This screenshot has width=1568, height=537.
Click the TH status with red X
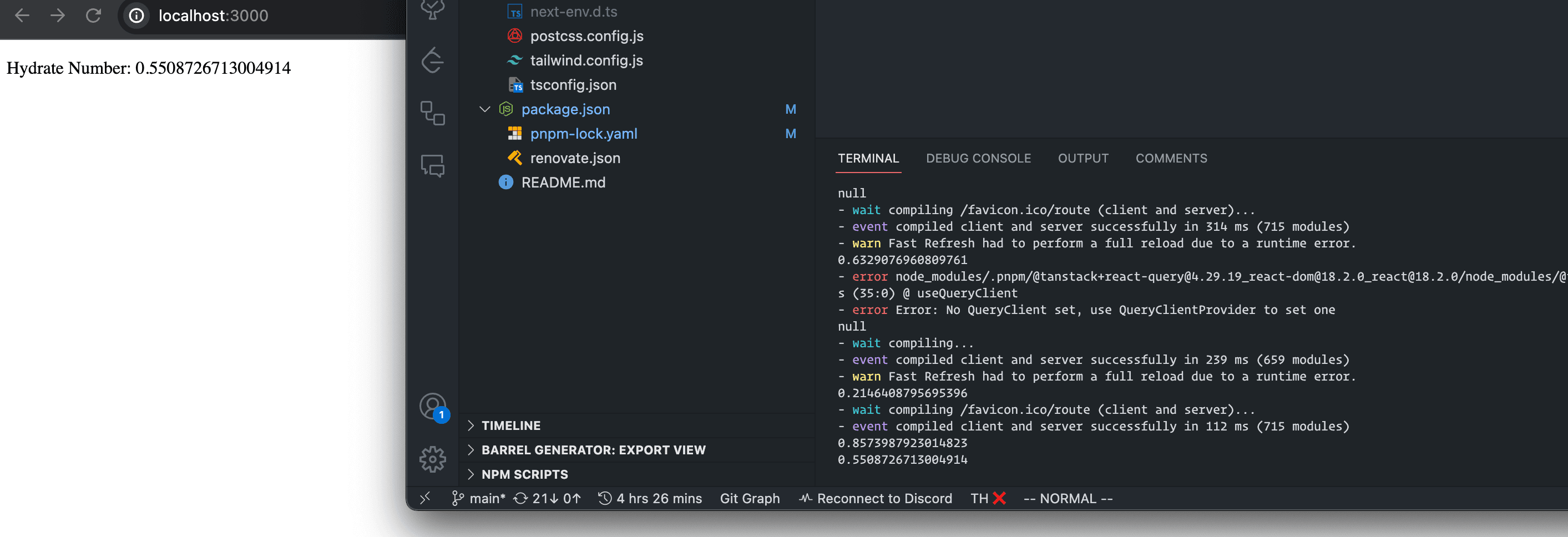click(988, 498)
